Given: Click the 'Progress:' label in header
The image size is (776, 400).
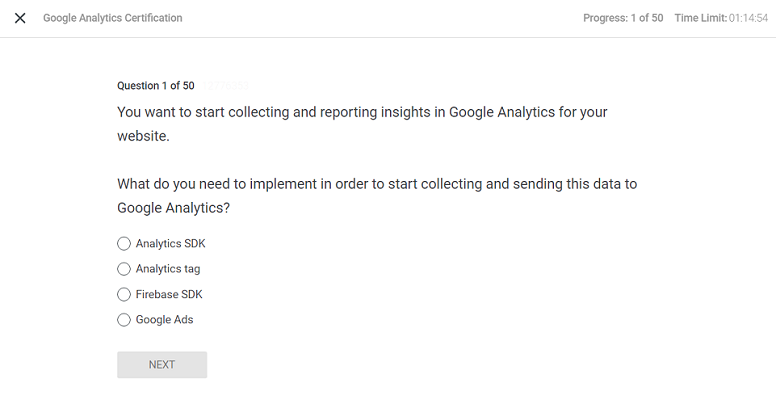Looking at the screenshot, I should click(605, 18).
